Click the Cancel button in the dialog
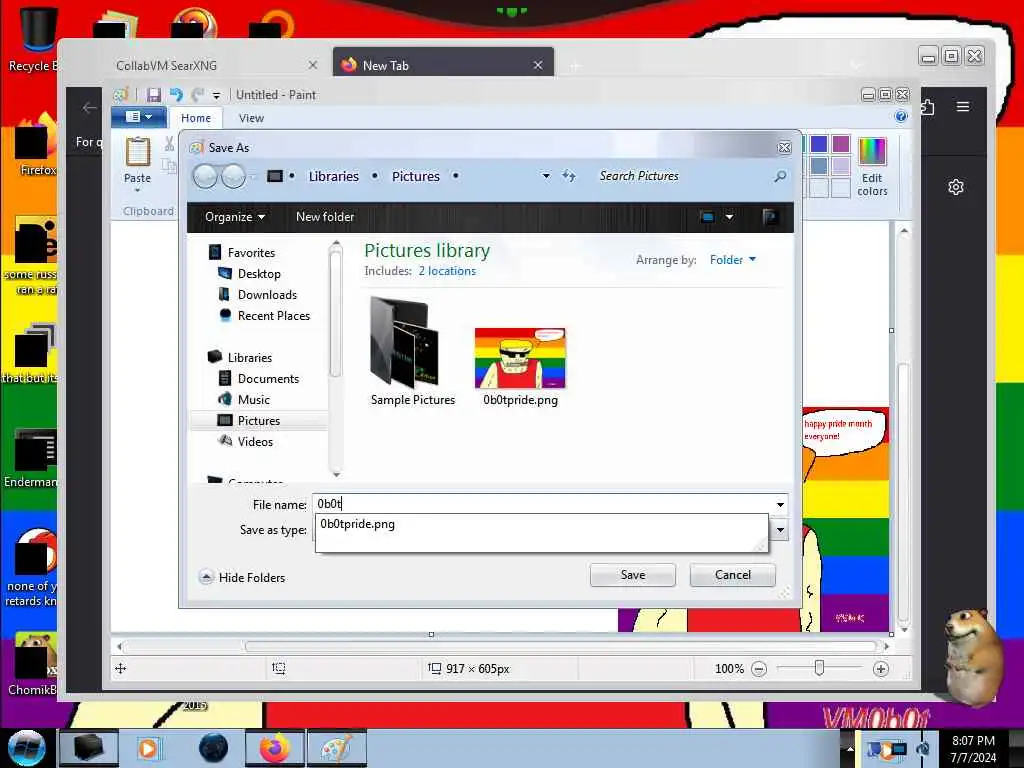Image resolution: width=1024 pixels, height=768 pixels. tap(732, 575)
